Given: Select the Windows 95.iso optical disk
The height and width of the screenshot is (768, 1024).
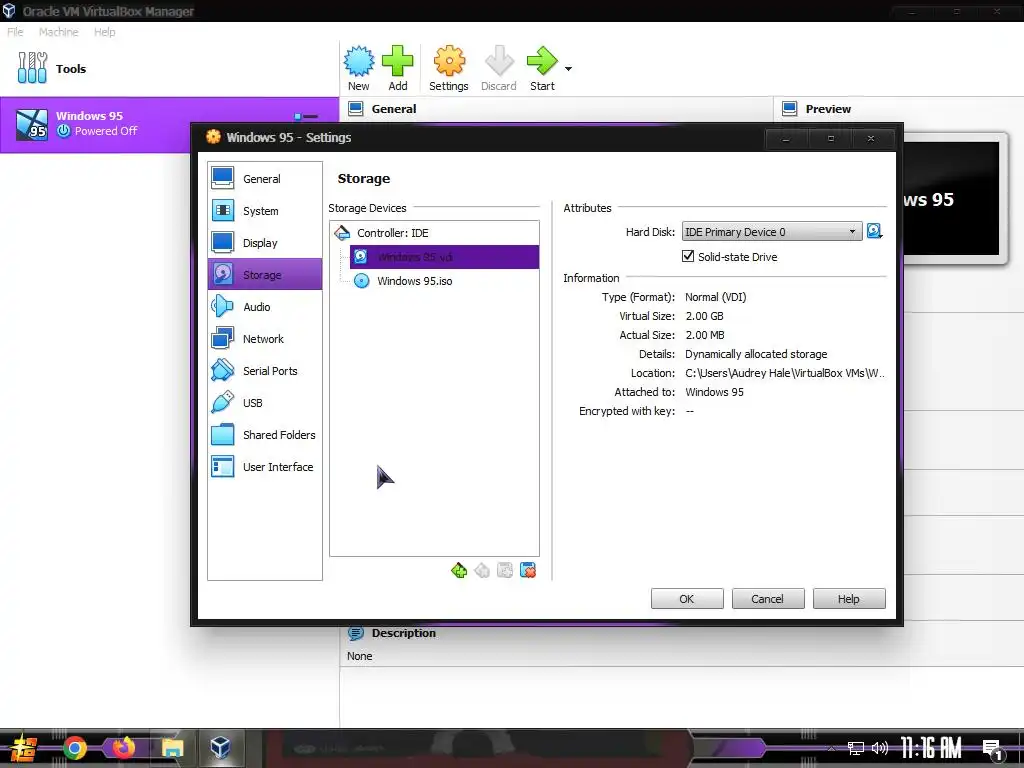Looking at the screenshot, I should pyautogui.click(x=444, y=281).
